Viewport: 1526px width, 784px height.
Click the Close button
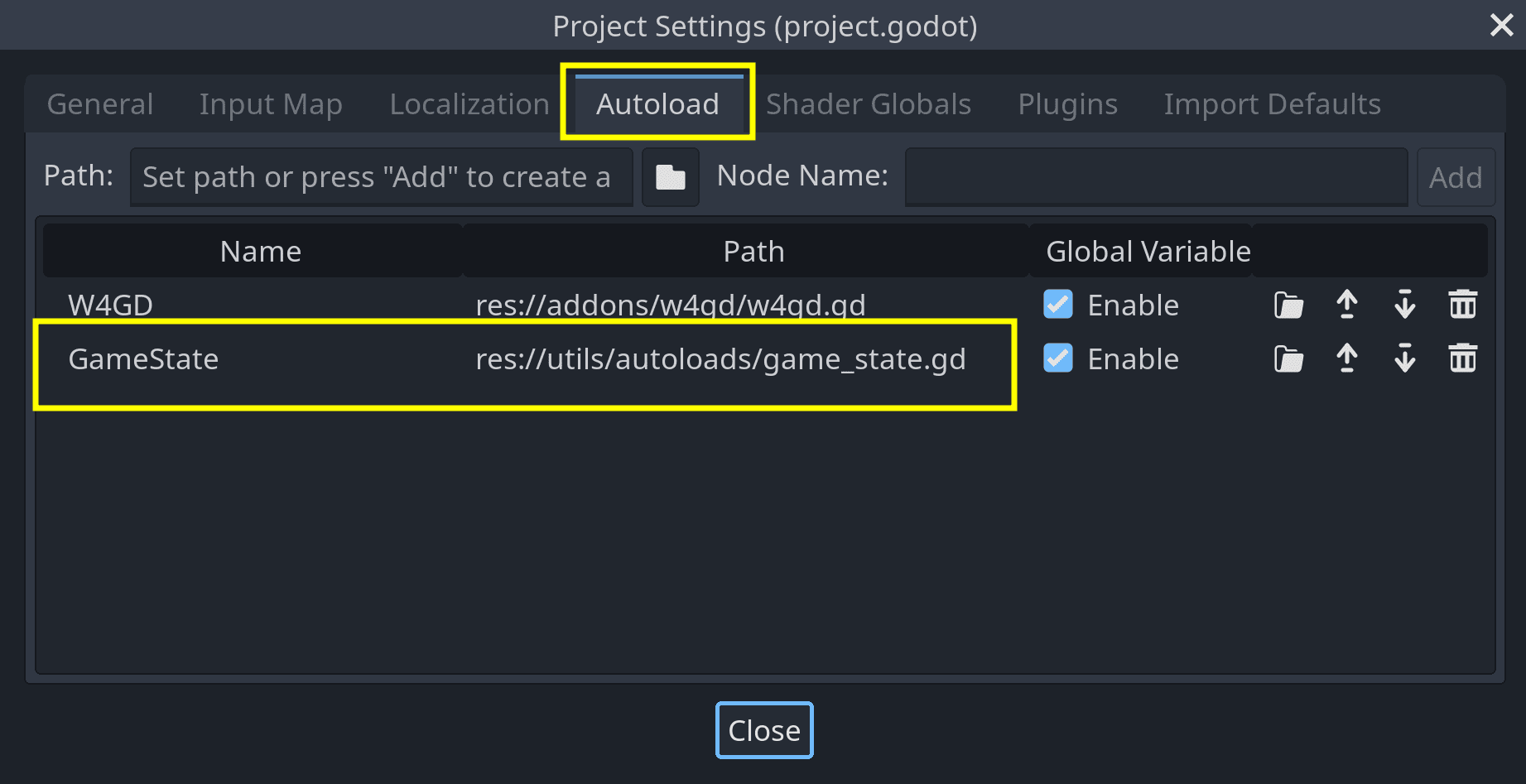(763, 730)
